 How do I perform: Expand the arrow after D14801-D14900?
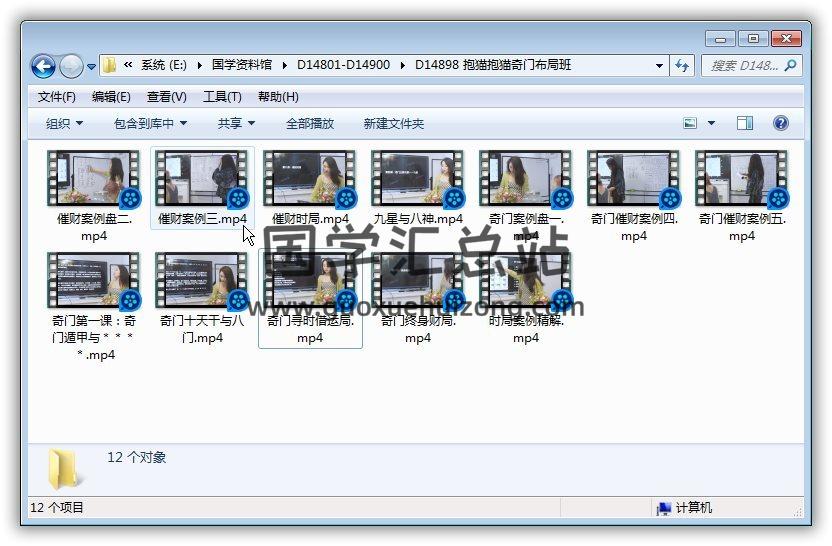pyautogui.click(x=402, y=65)
